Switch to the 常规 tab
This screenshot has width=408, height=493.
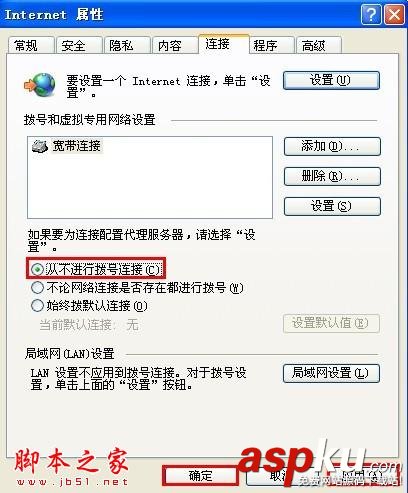pos(31,45)
